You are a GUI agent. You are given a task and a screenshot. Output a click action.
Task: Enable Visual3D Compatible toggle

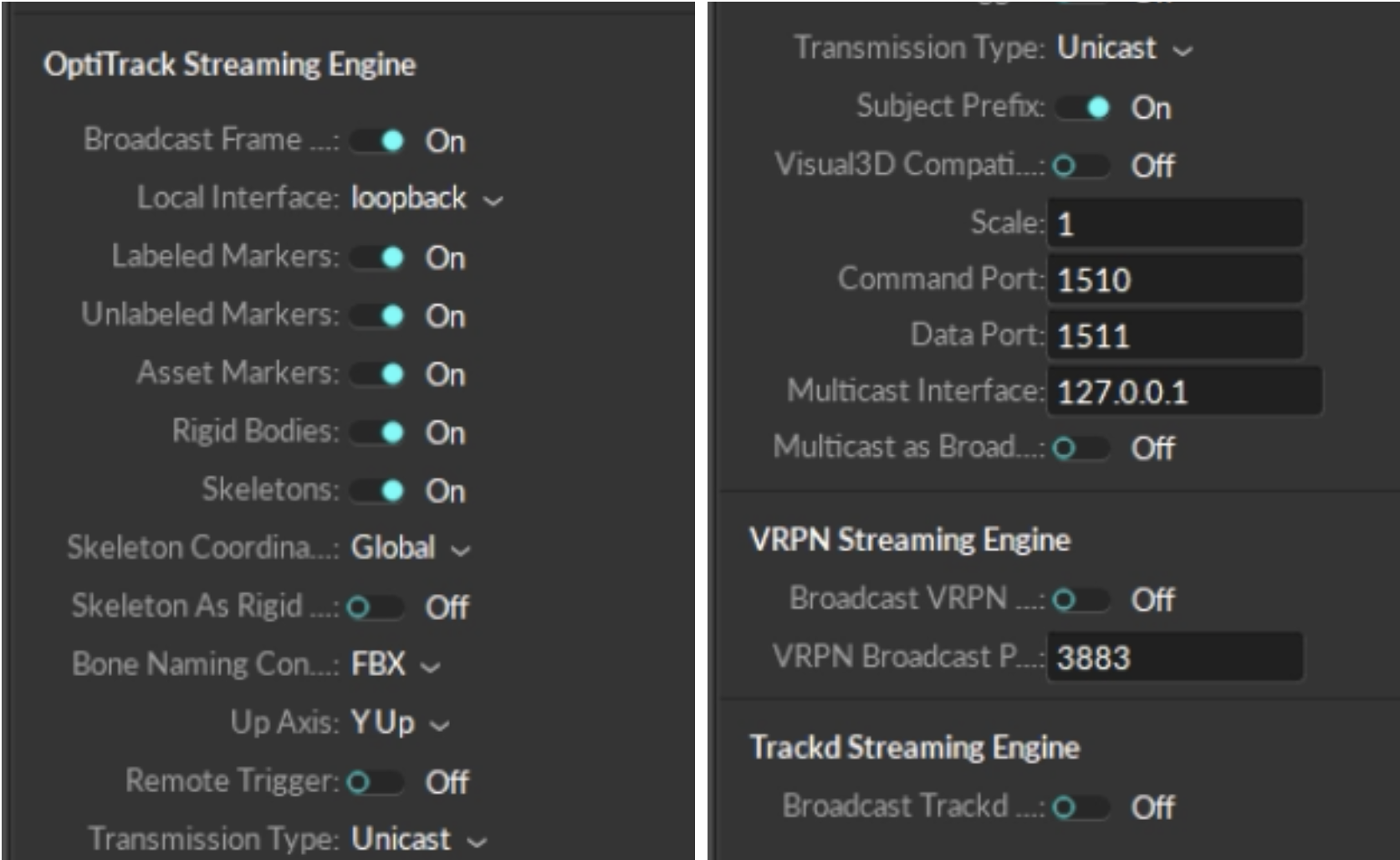(x=1081, y=166)
